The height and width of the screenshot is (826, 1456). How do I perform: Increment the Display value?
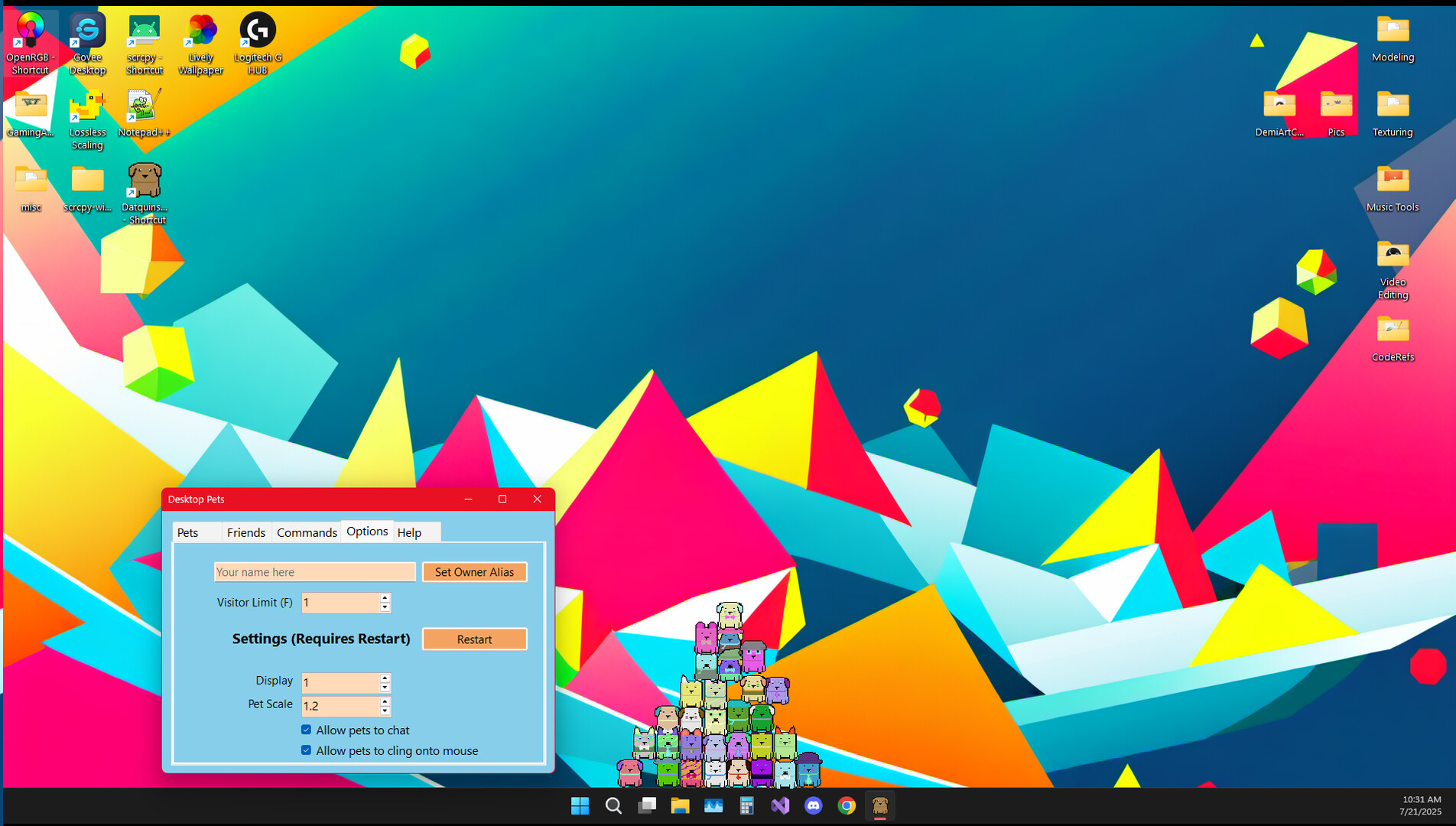pyautogui.click(x=385, y=678)
